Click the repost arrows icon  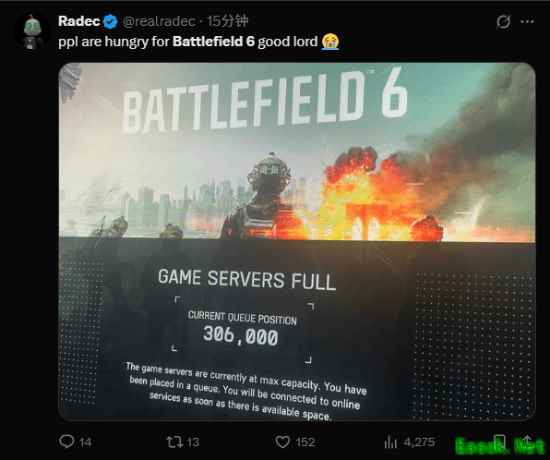tap(174, 442)
